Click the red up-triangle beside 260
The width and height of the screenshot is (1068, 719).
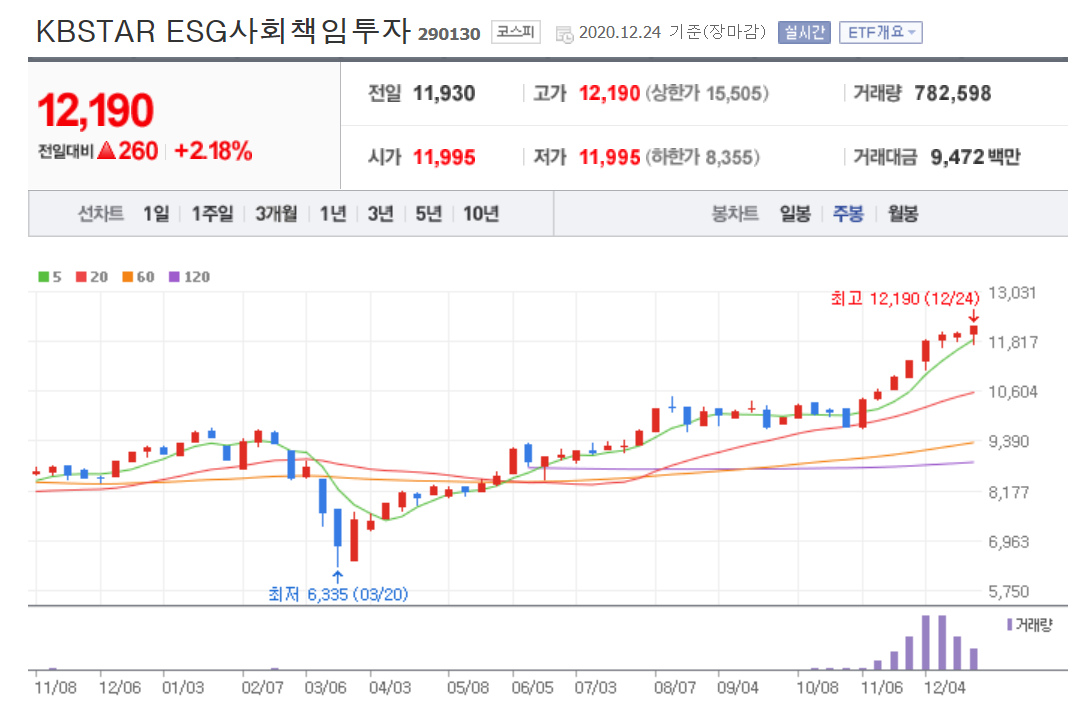tap(106, 150)
